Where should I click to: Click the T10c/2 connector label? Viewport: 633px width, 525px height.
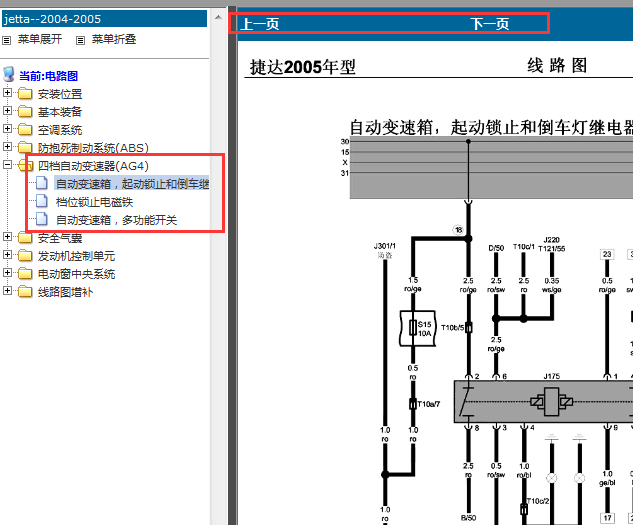tap(538, 501)
